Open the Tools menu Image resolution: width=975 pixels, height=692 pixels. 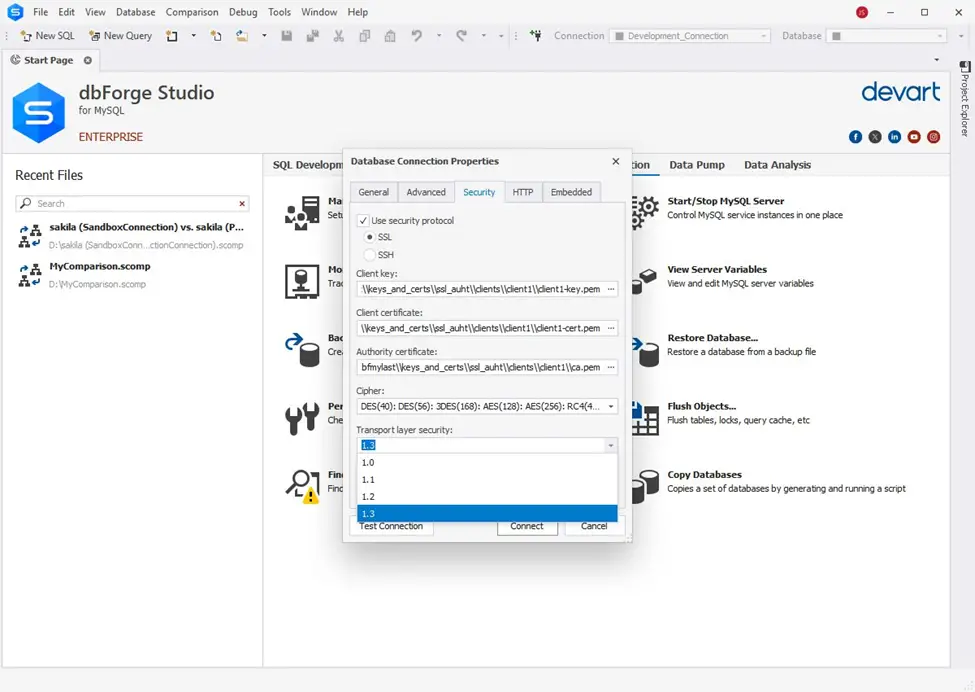click(279, 12)
